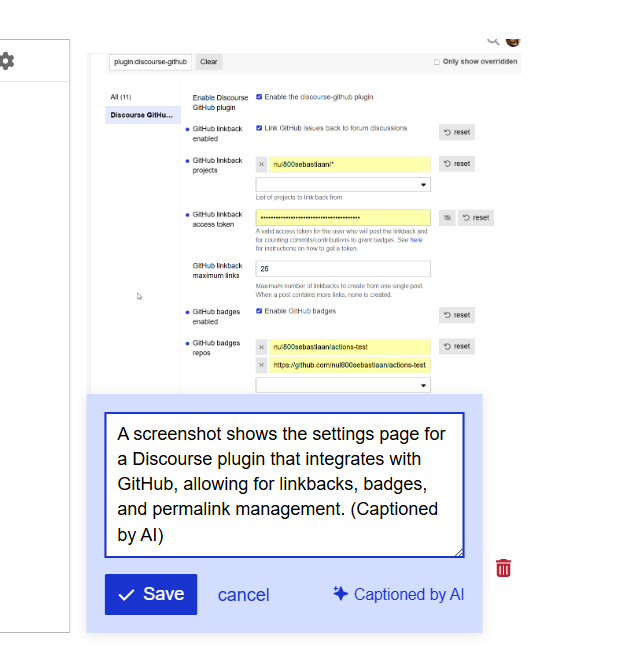Reveal the access token with eye icon
The height and width of the screenshot is (652, 617).
point(447,217)
